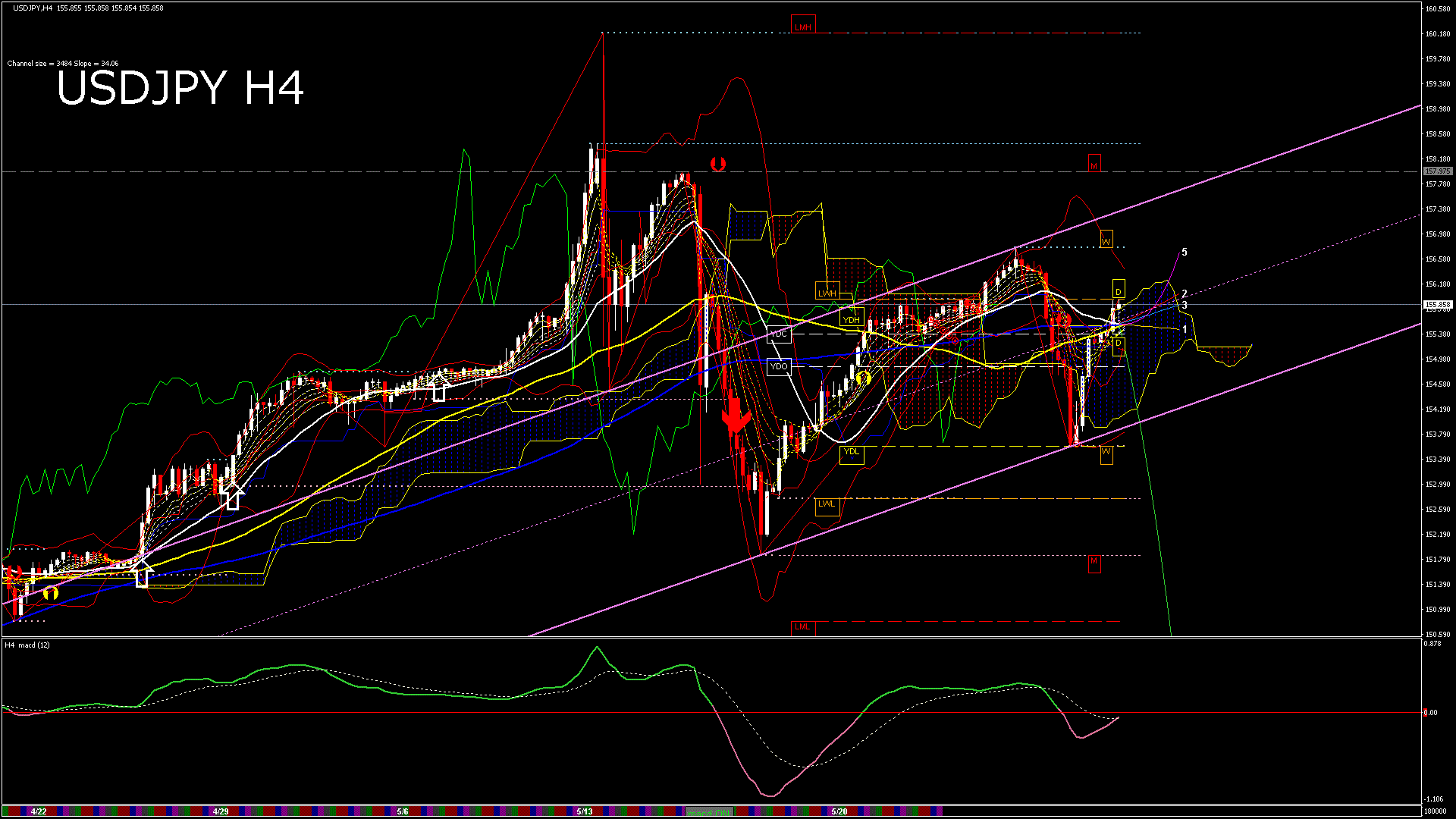Toggle the macd ON button
1456x819 pixels.
(709, 811)
